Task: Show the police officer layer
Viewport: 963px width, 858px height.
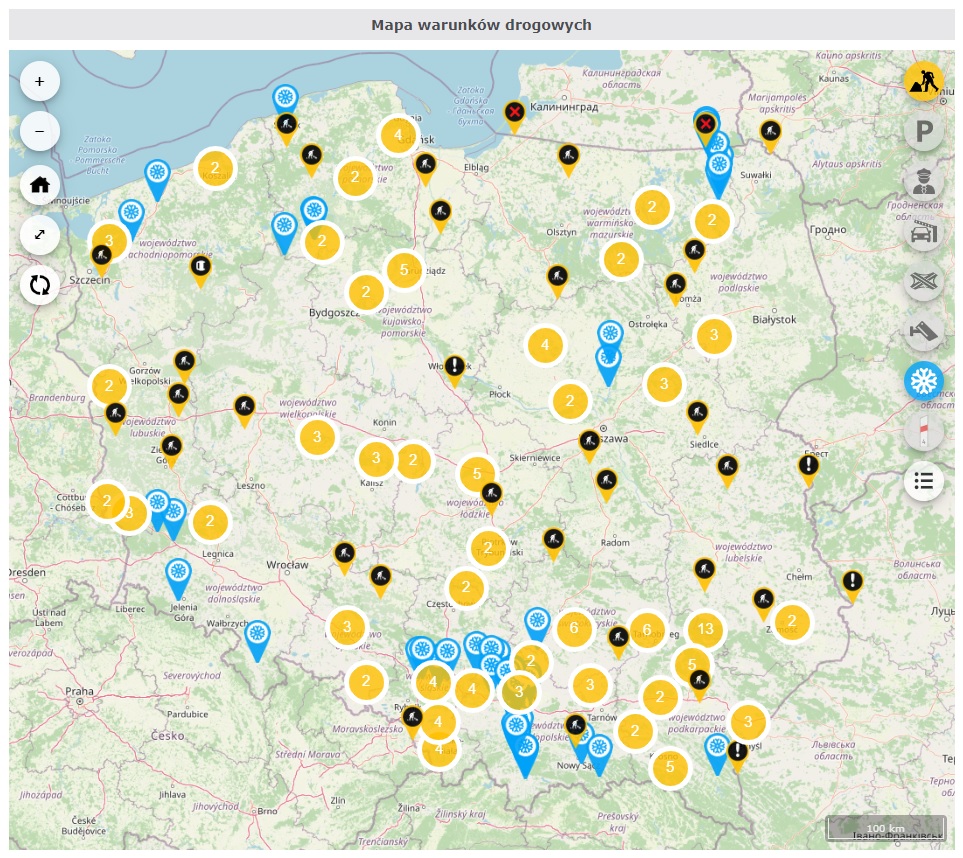Action: tap(923, 182)
